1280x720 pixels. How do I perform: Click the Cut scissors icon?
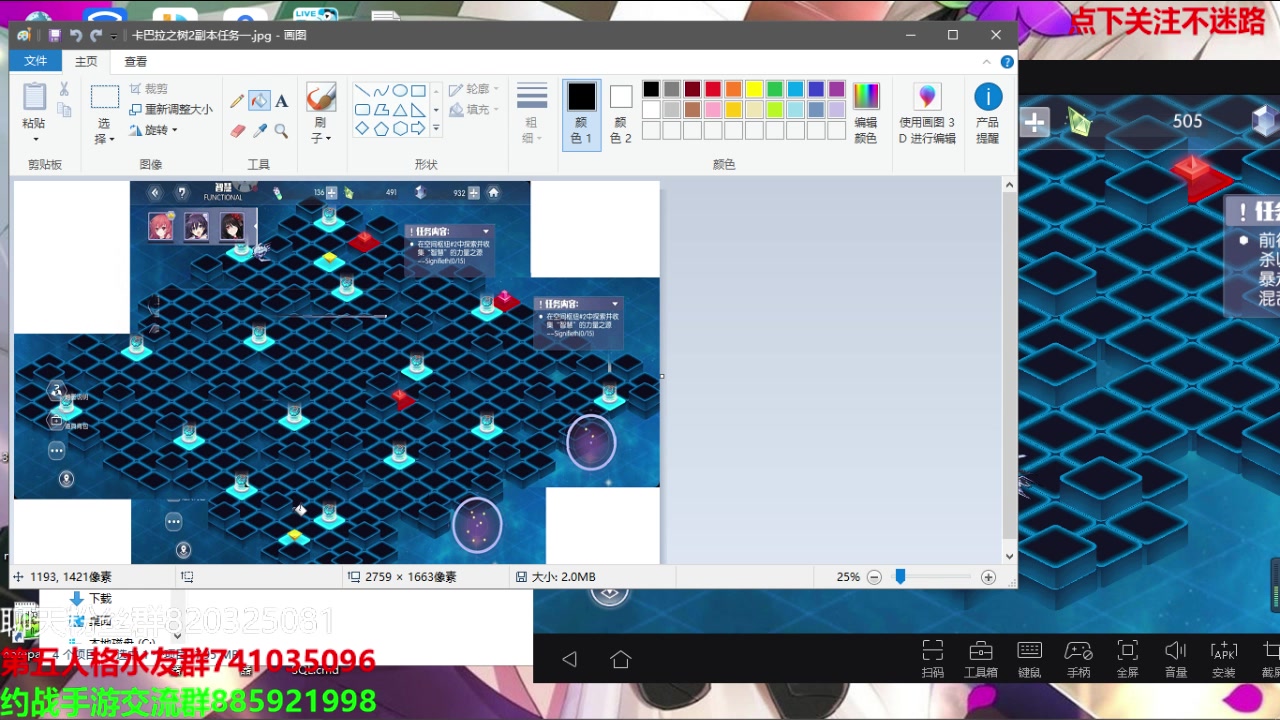pos(64,89)
